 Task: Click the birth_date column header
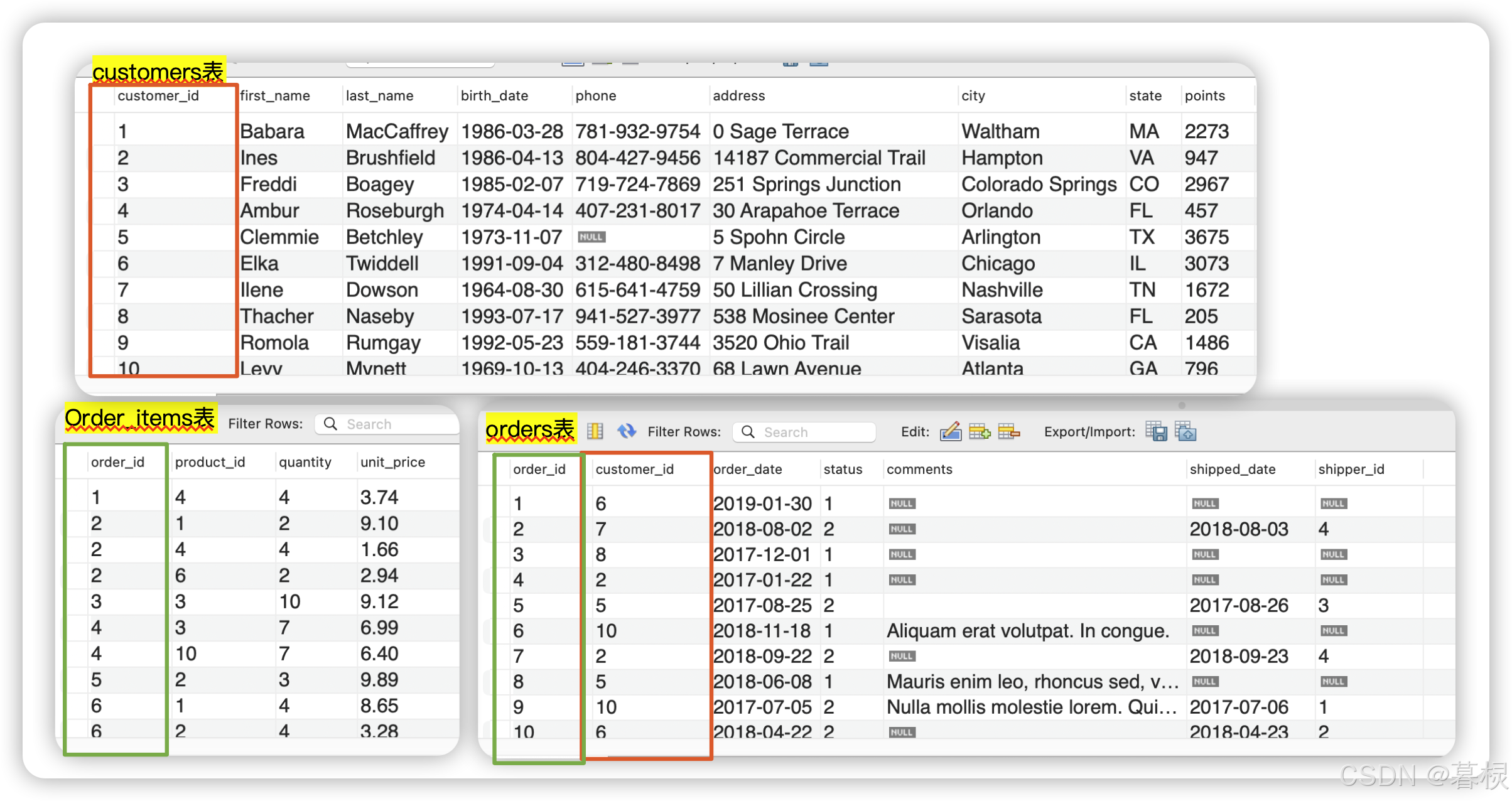494,95
